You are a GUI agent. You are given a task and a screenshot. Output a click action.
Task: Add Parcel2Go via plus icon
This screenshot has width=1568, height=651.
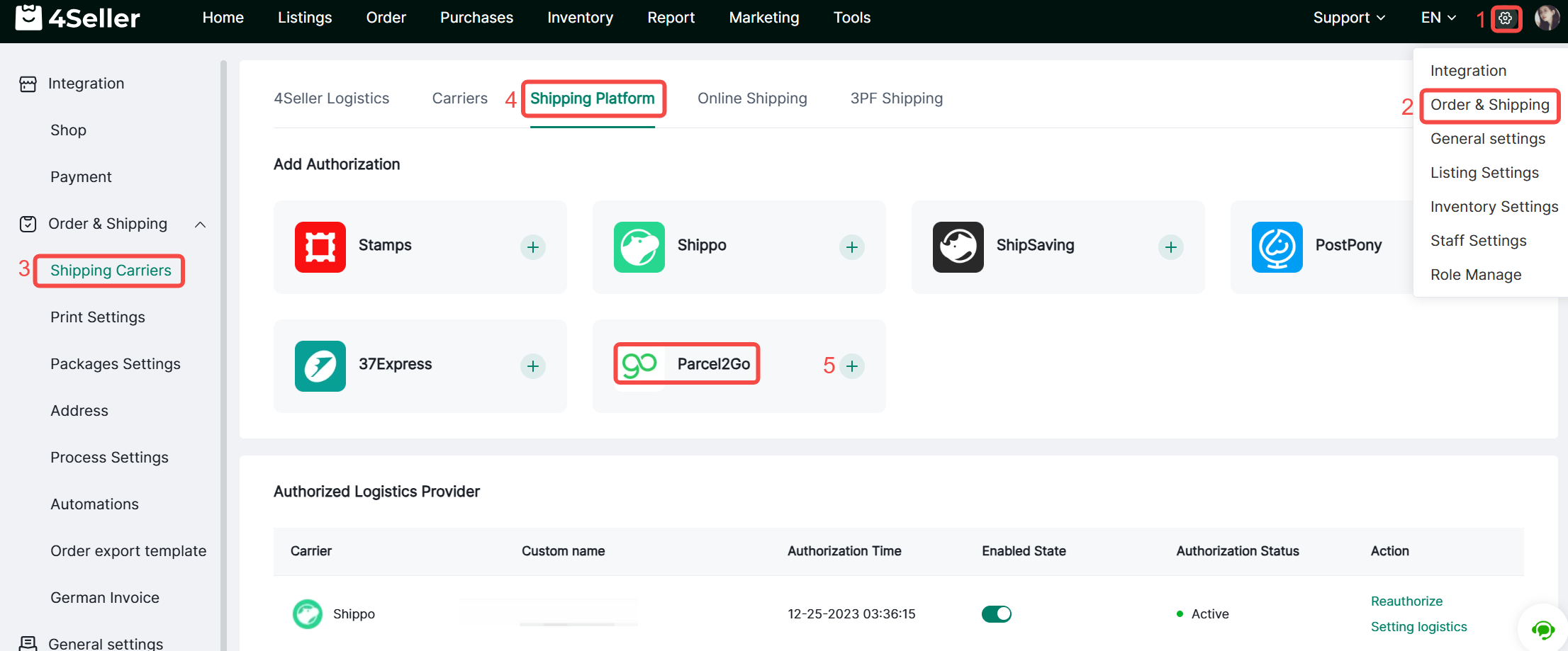(852, 366)
